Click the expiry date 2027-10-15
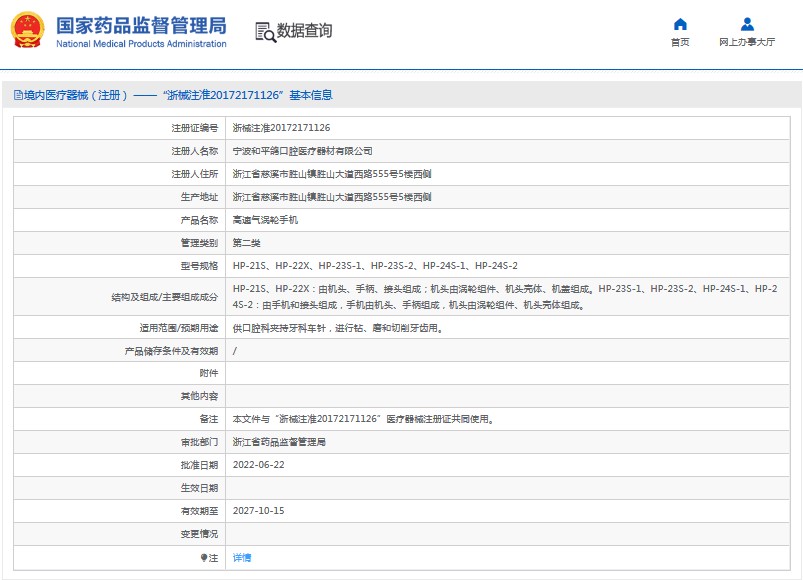Viewport: 803px width, 580px height. coord(258,510)
